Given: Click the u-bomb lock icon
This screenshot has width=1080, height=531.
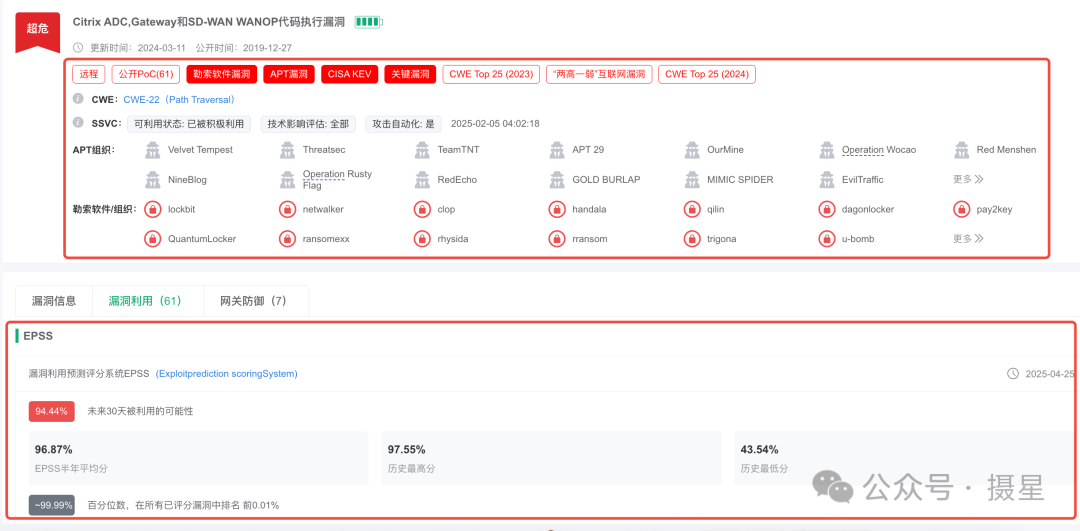Looking at the screenshot, I should 827,239.
